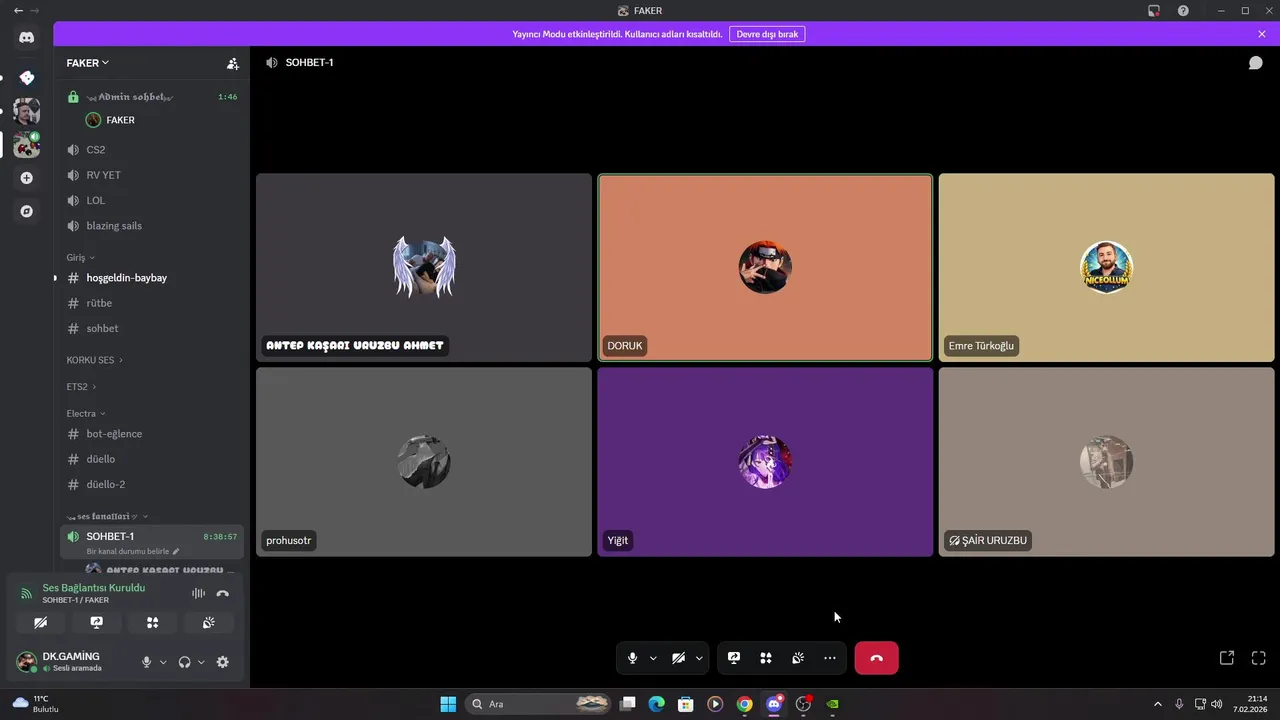Open the inbox icon in title bar
This screenshot has width=1280, height=720.
pyautogui.click(x=1154, y=11)
